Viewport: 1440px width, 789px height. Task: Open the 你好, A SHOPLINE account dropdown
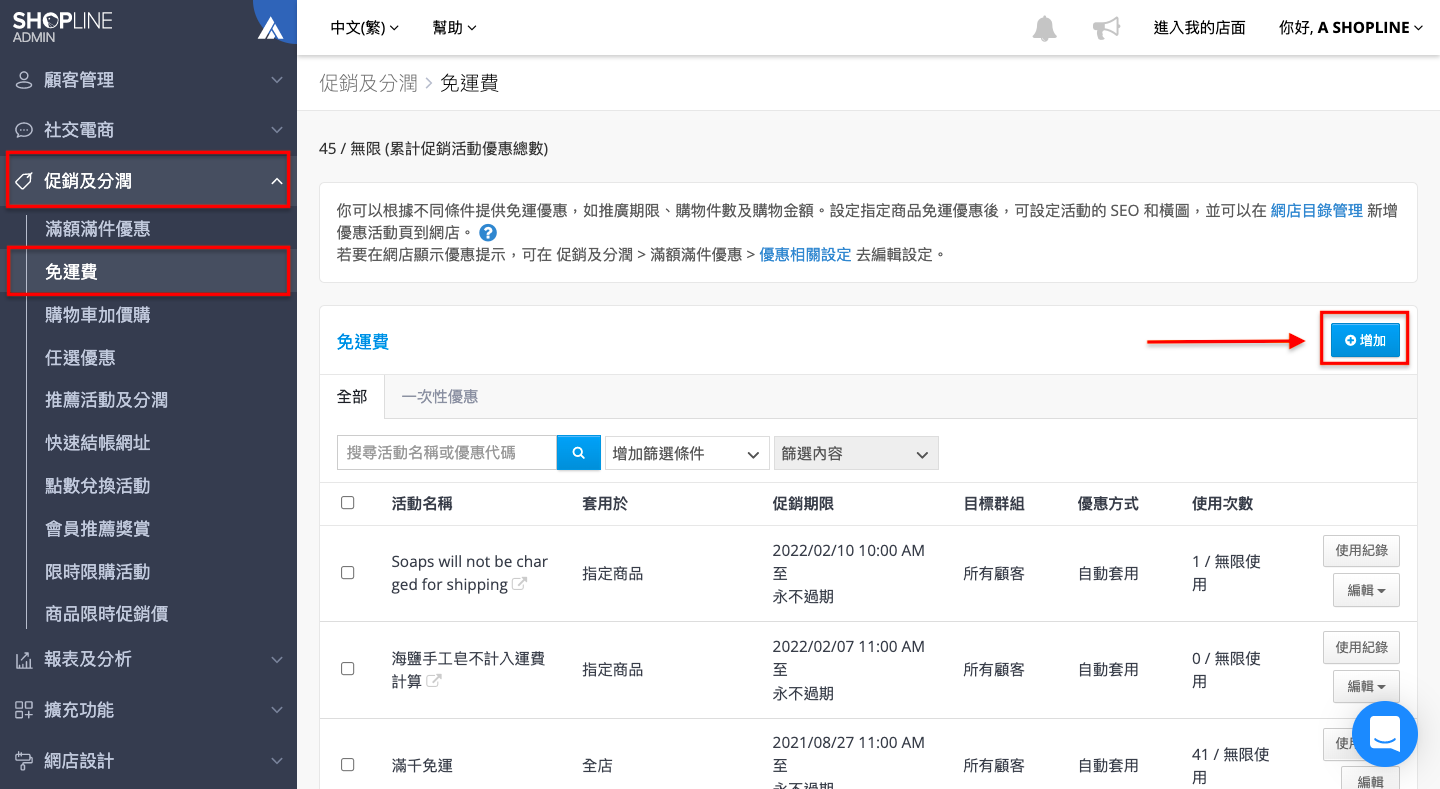tap(1351, 28)
